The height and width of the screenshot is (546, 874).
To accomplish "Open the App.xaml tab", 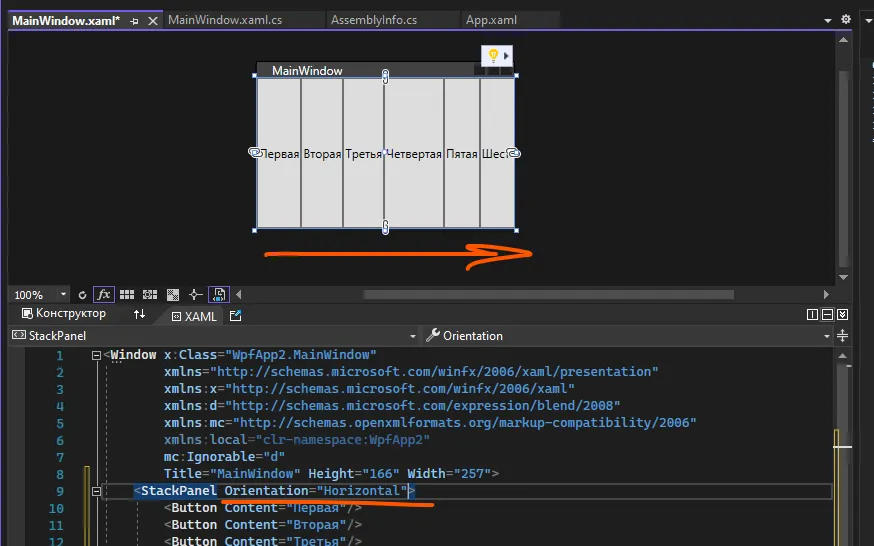I will (491, 20).
